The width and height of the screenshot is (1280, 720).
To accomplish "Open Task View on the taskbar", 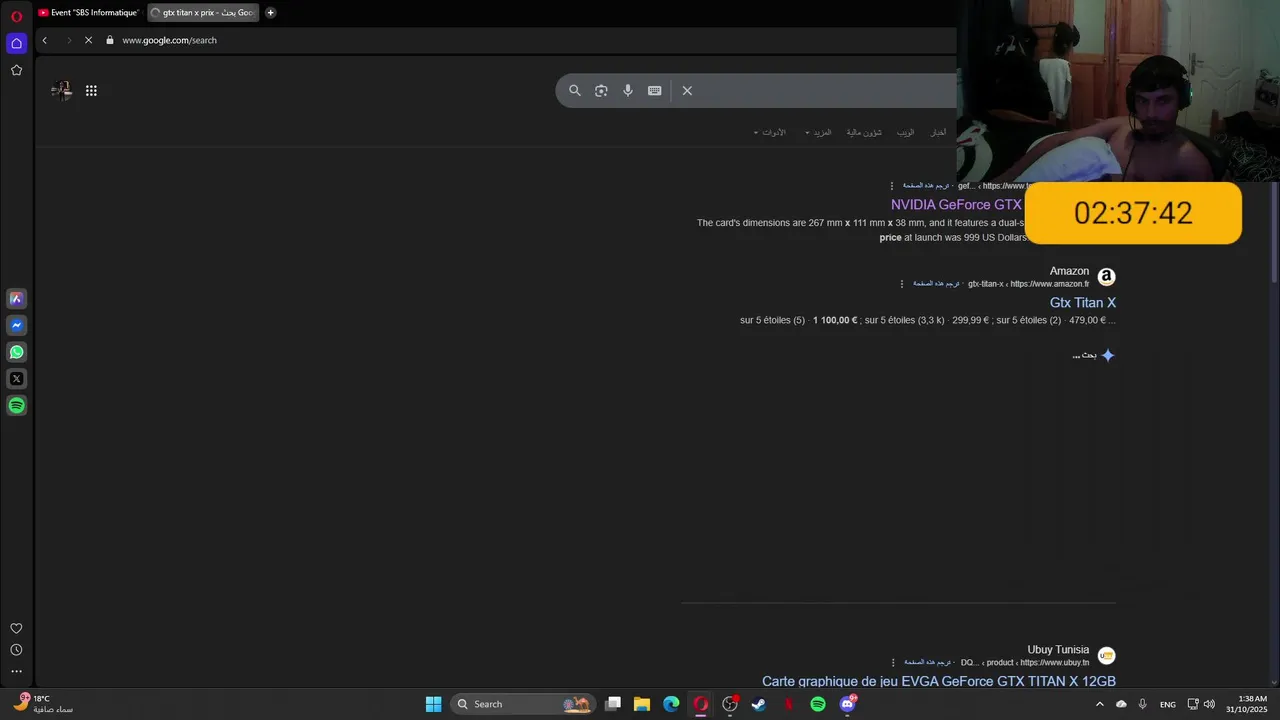I will click(613, 704).
